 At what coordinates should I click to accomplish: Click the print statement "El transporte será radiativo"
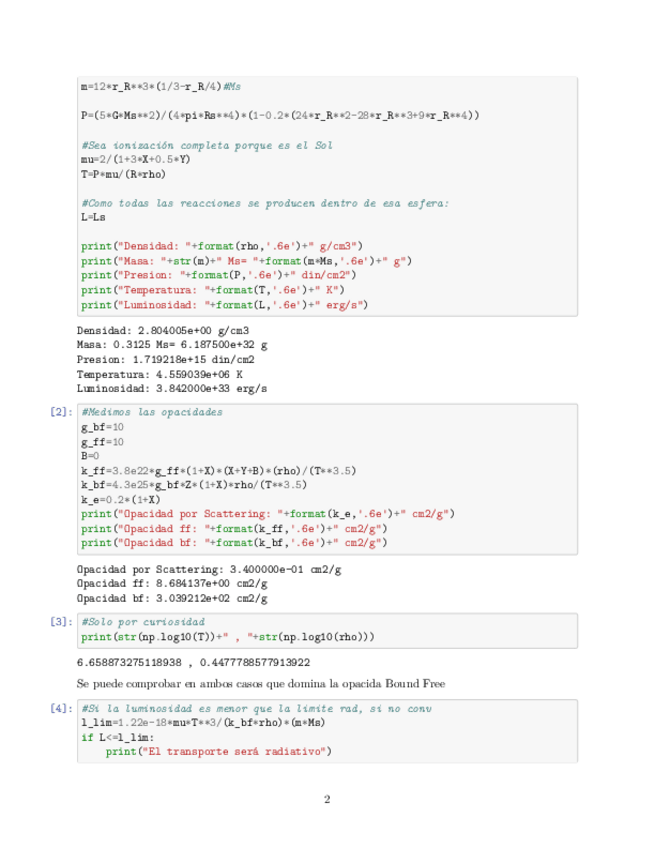(219, 752)
